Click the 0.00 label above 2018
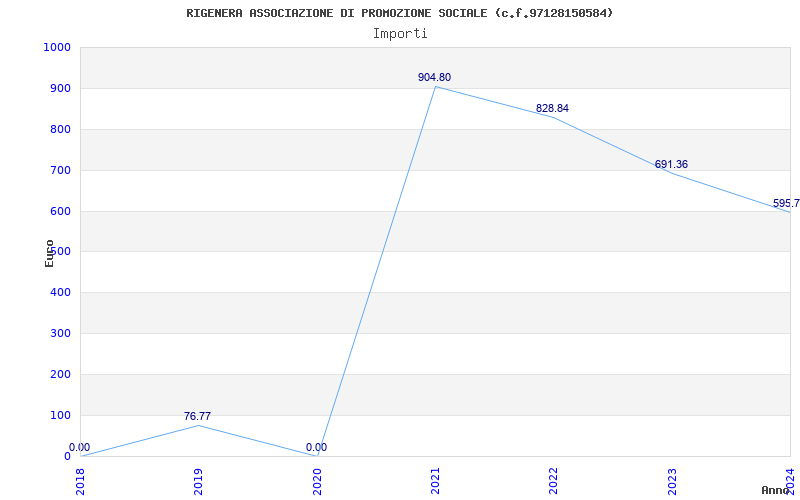 tap(80, 447)
